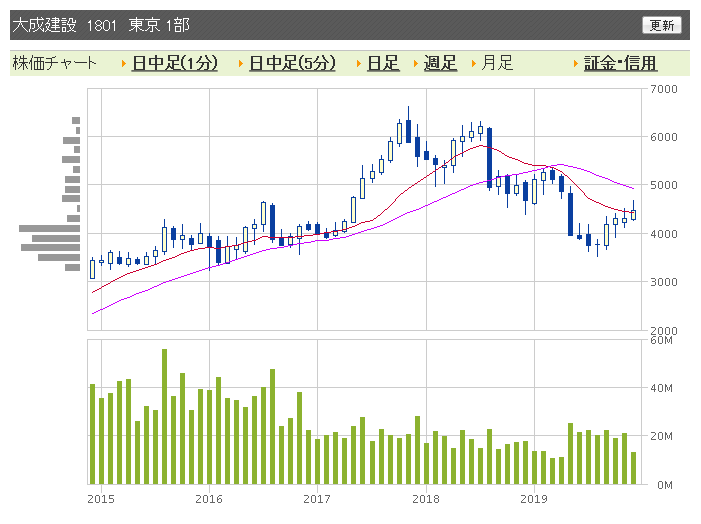Click the 40M volume axis label

[x=662, y=388]
